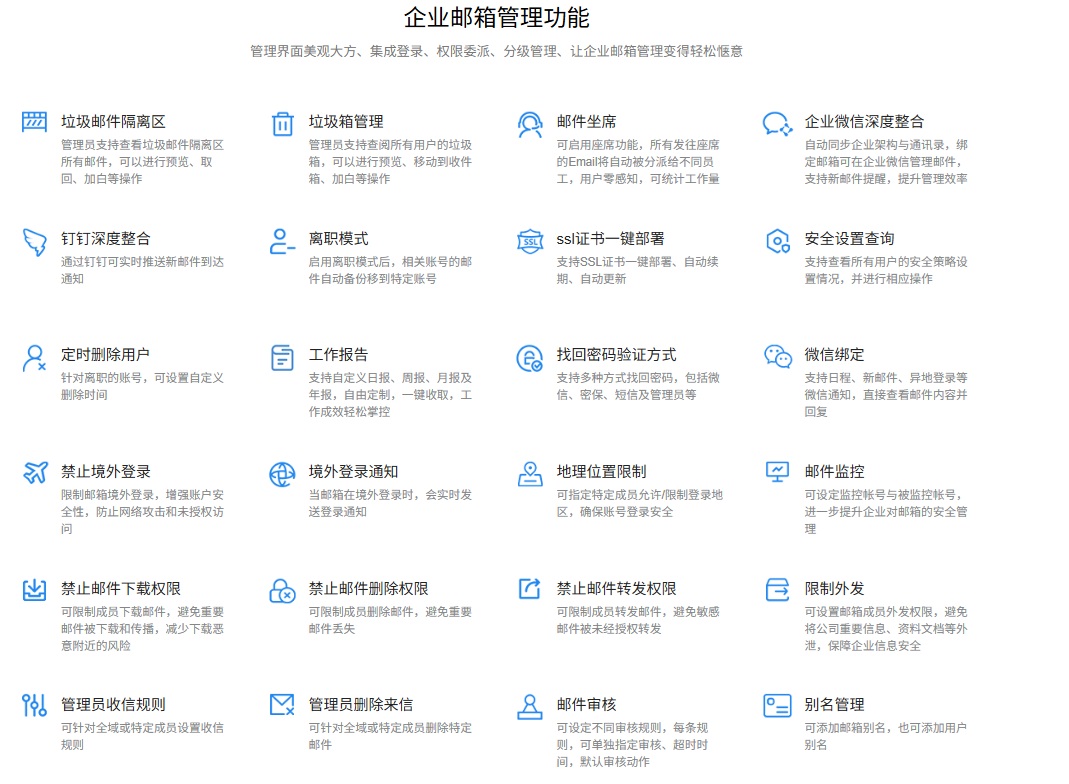Click the 垃圾邮件隔离区 quarantine icon

point(34,122)
